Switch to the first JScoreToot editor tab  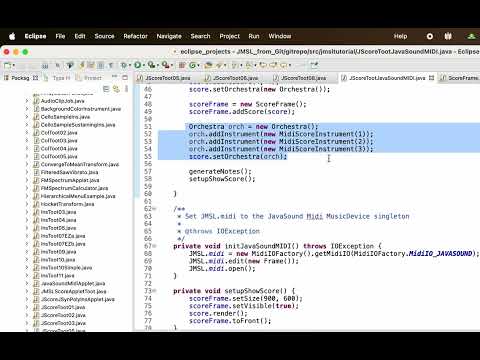[165, 78]
